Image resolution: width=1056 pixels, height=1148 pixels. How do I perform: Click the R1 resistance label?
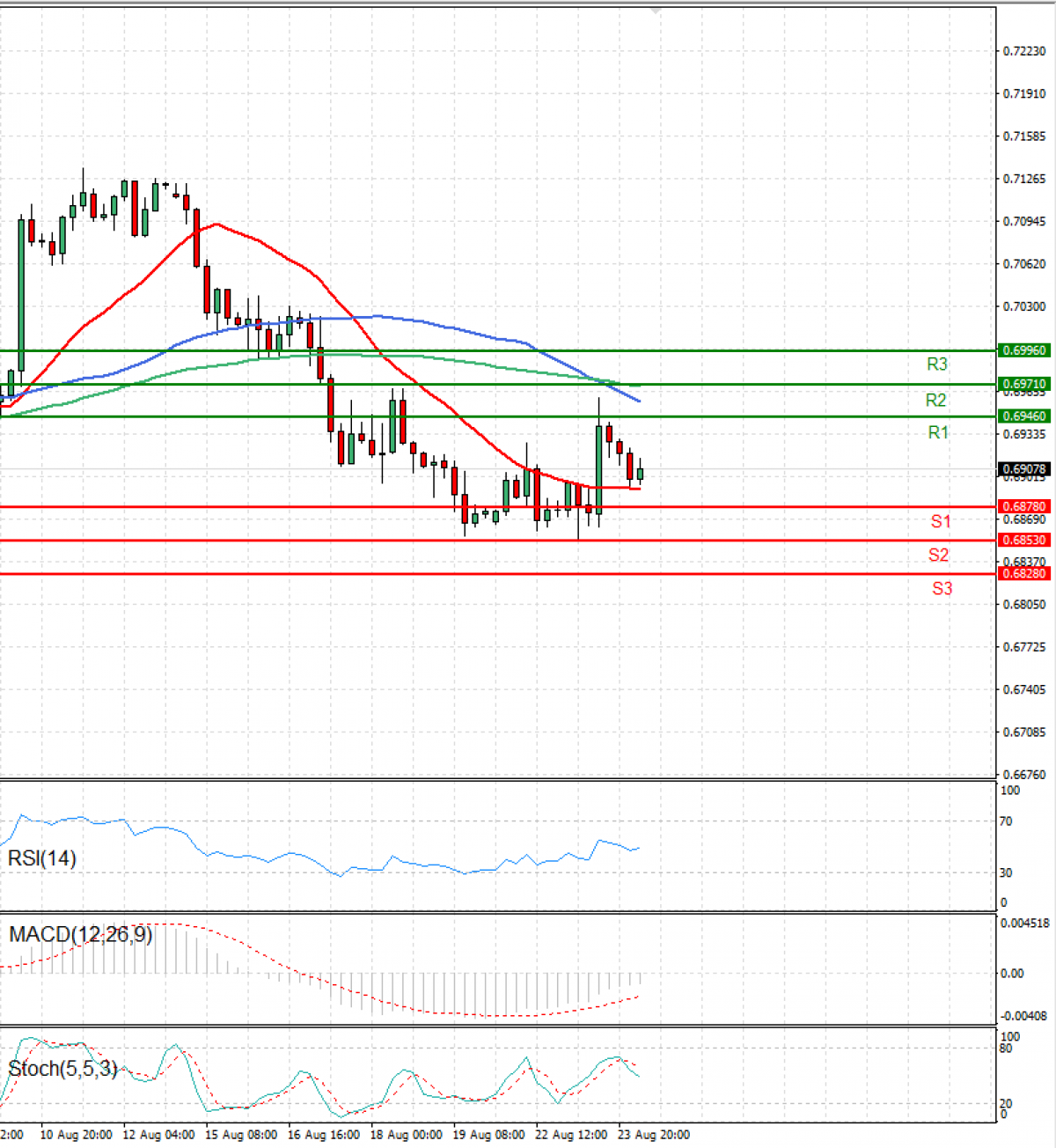tap(939, 432)
